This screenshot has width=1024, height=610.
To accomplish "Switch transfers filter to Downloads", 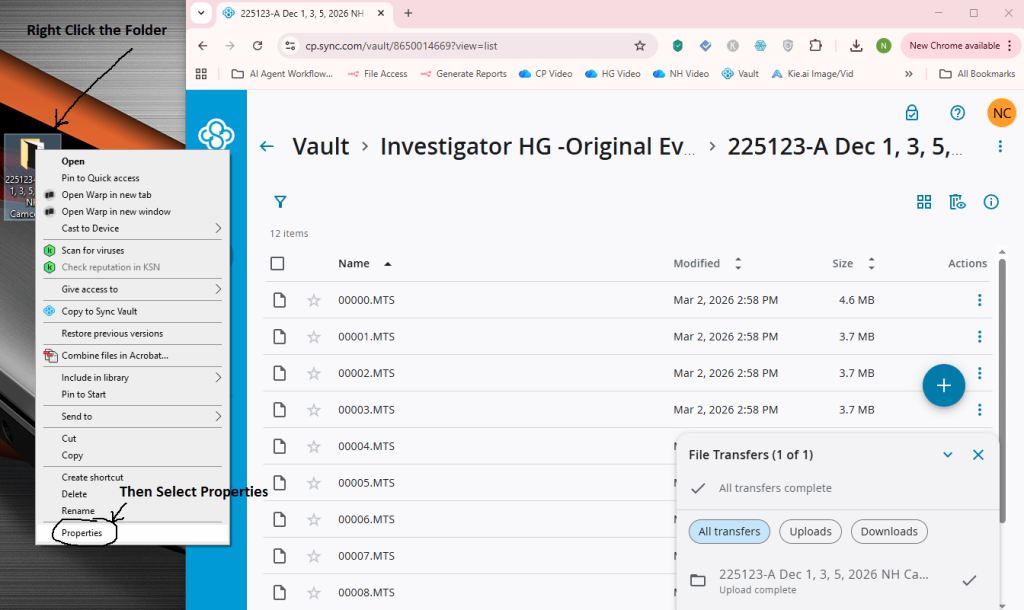I will [x=889, y=531].
